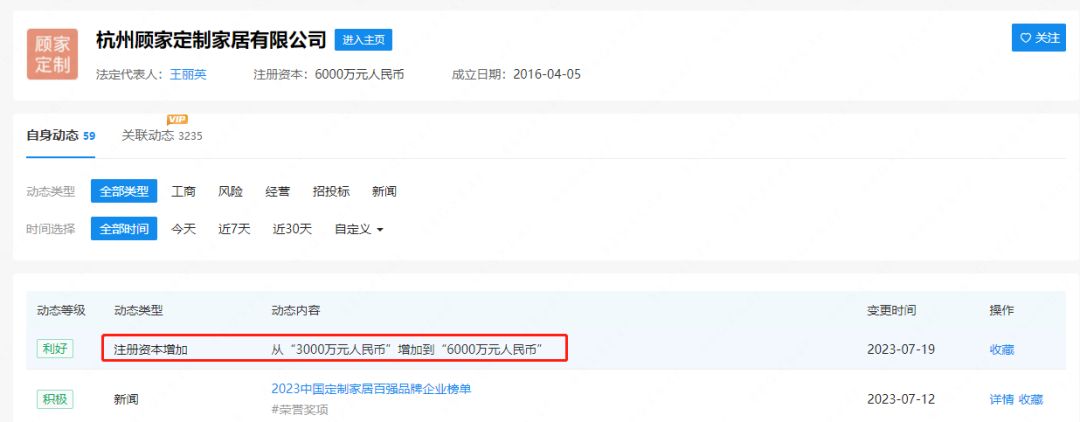Screen dimensions: 1080x422
Task: Switch to 自身动态 tab
Action: tap(61, 136)
